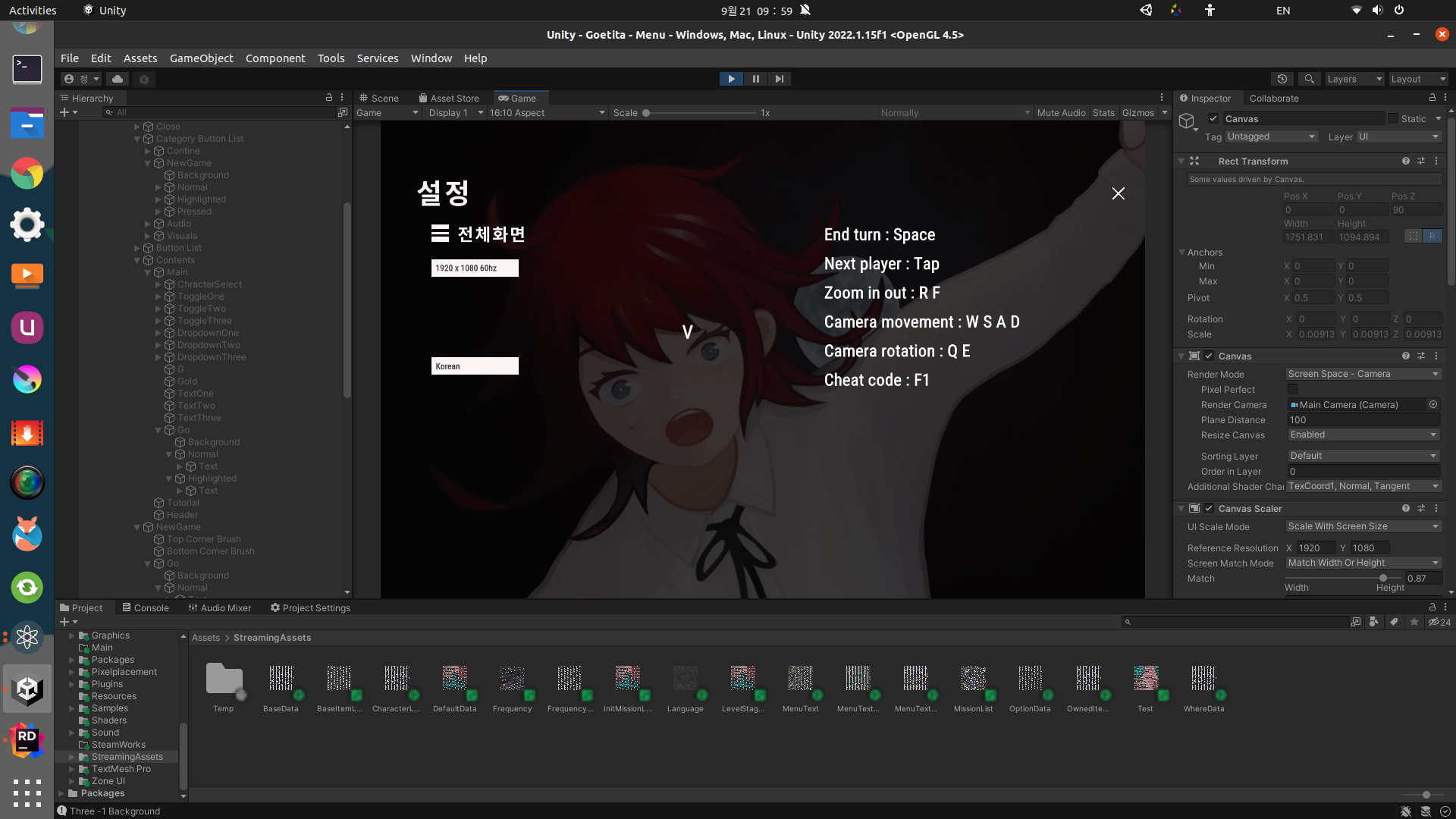Toggle Canvas GameObject active checkbox
The height and width of the screenshot is (819, 1456).
pos(1213,118)
